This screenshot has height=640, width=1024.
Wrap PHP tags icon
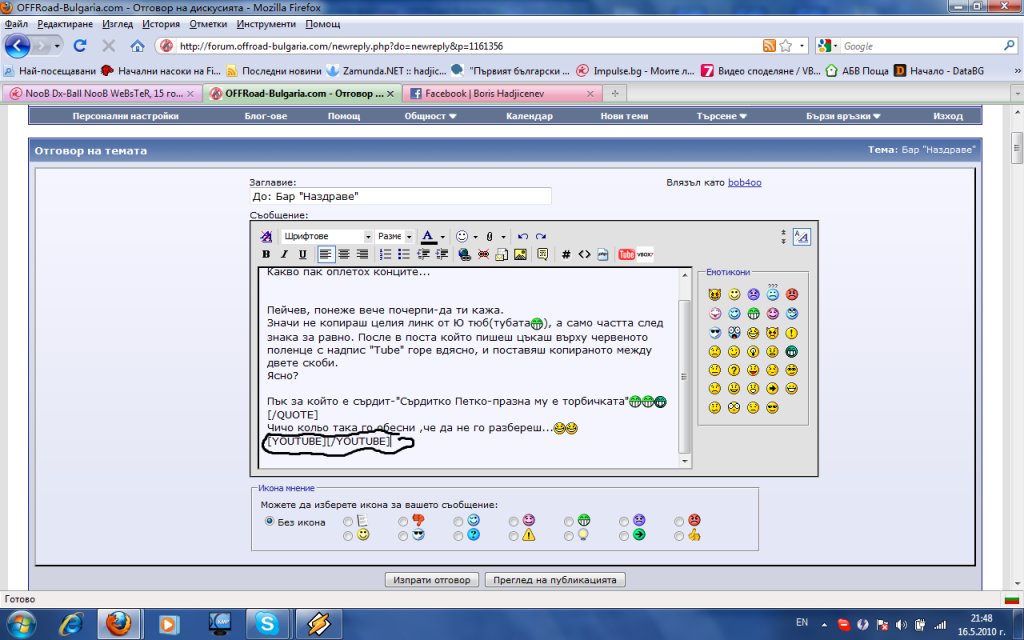[x=603, y=255]
